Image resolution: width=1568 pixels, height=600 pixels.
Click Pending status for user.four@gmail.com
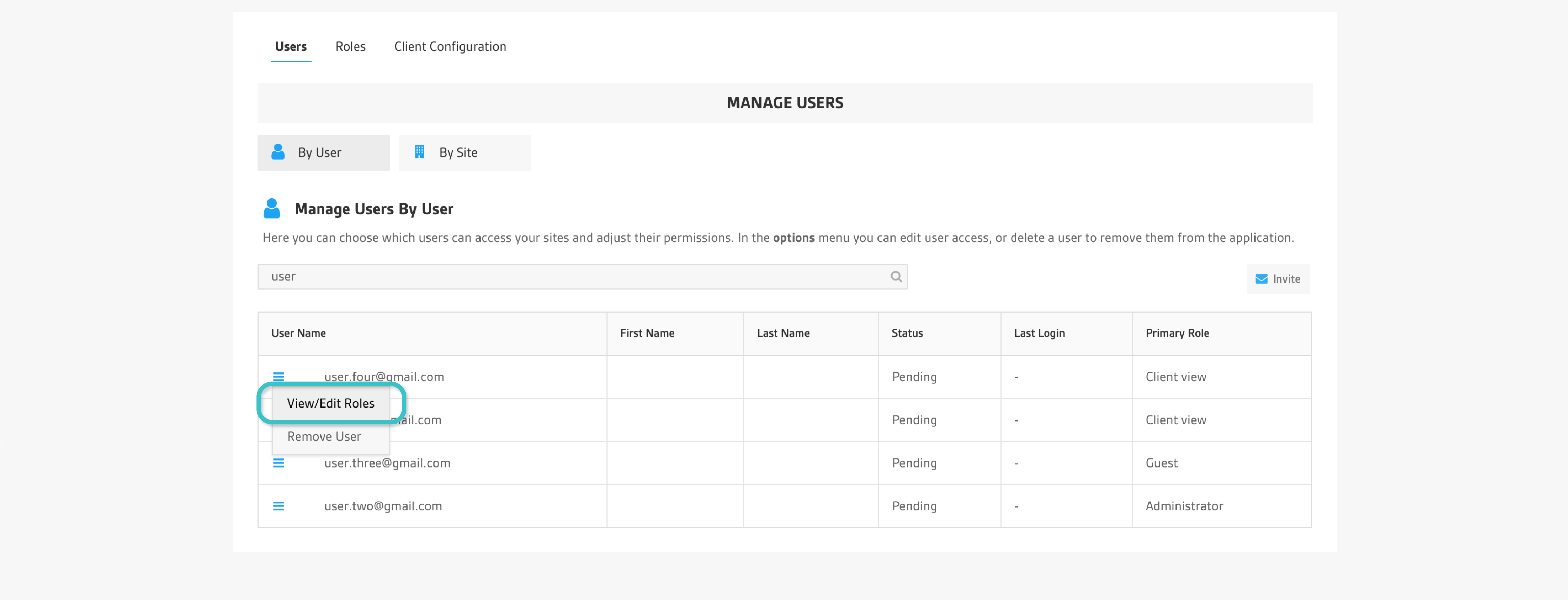point(914,377)
